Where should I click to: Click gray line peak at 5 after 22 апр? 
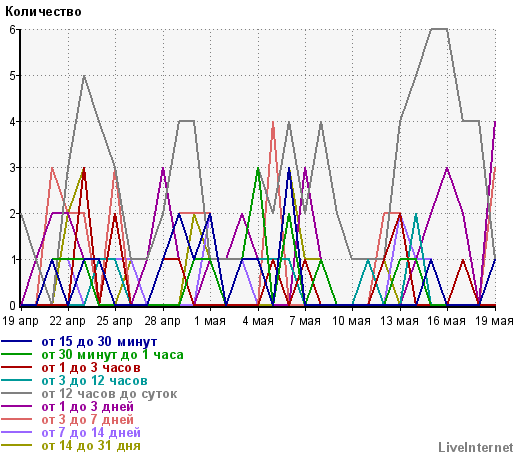(x=84, y=76)
